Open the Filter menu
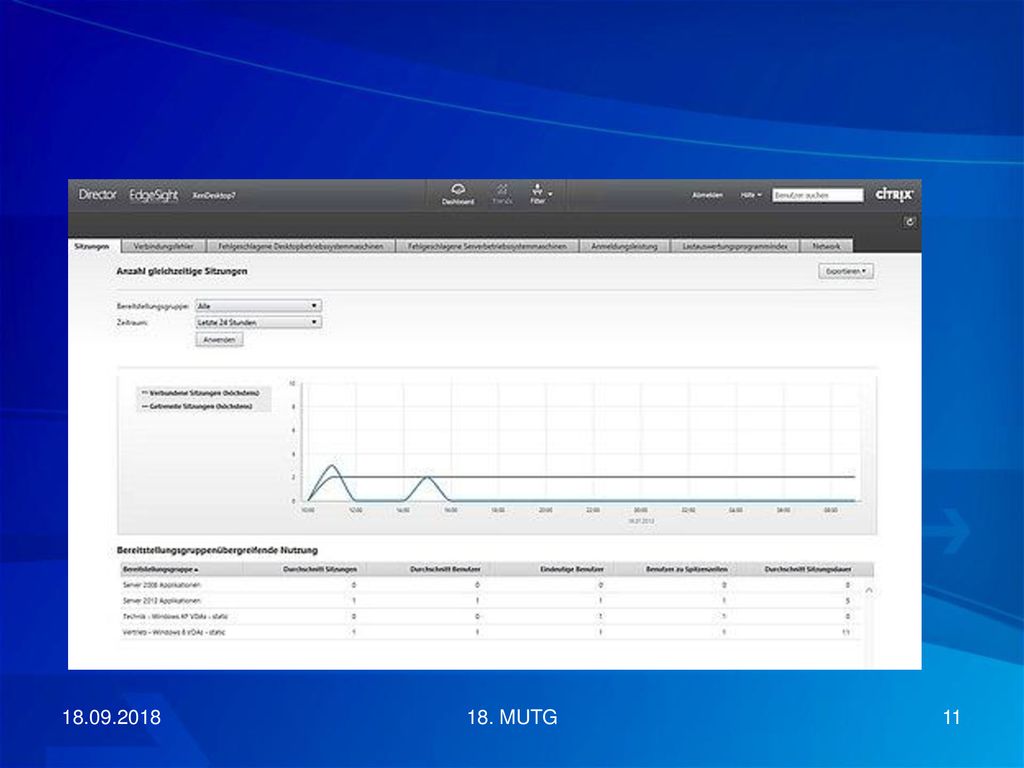The image size is (1024, 768). click(x=539, y=194)
